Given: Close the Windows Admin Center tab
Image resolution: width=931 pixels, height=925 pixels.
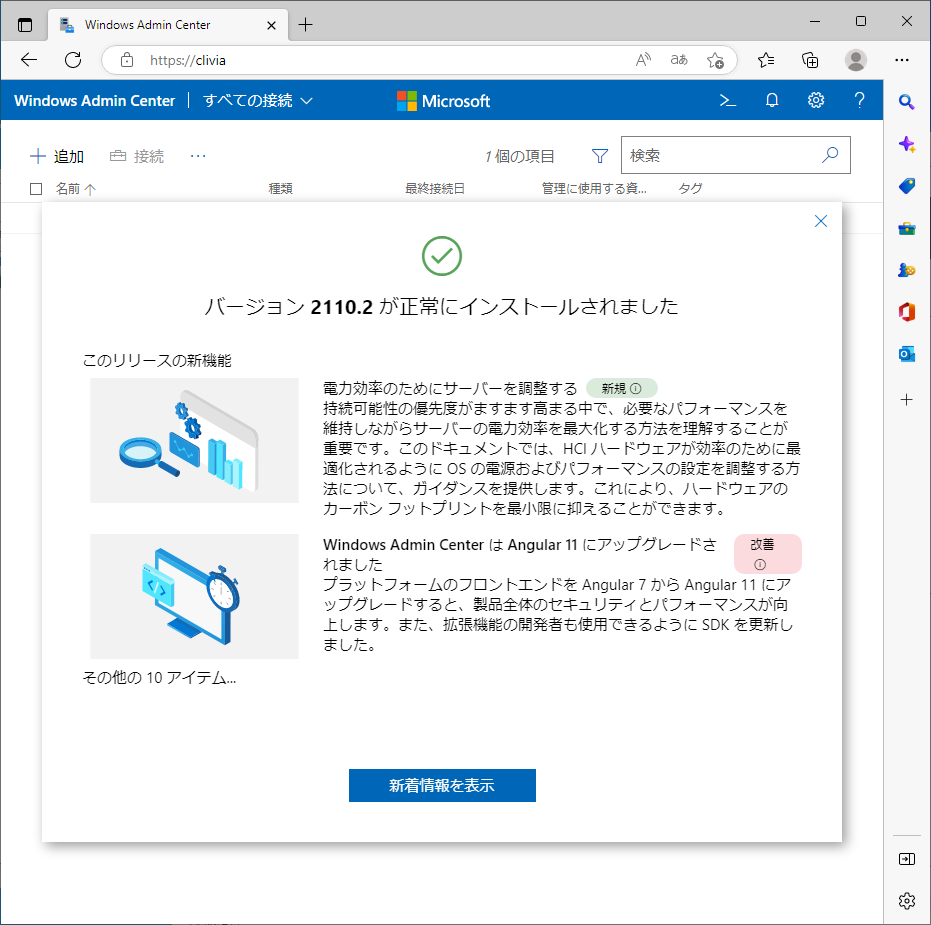Looking at the screenshot, I should pos(271,25).
